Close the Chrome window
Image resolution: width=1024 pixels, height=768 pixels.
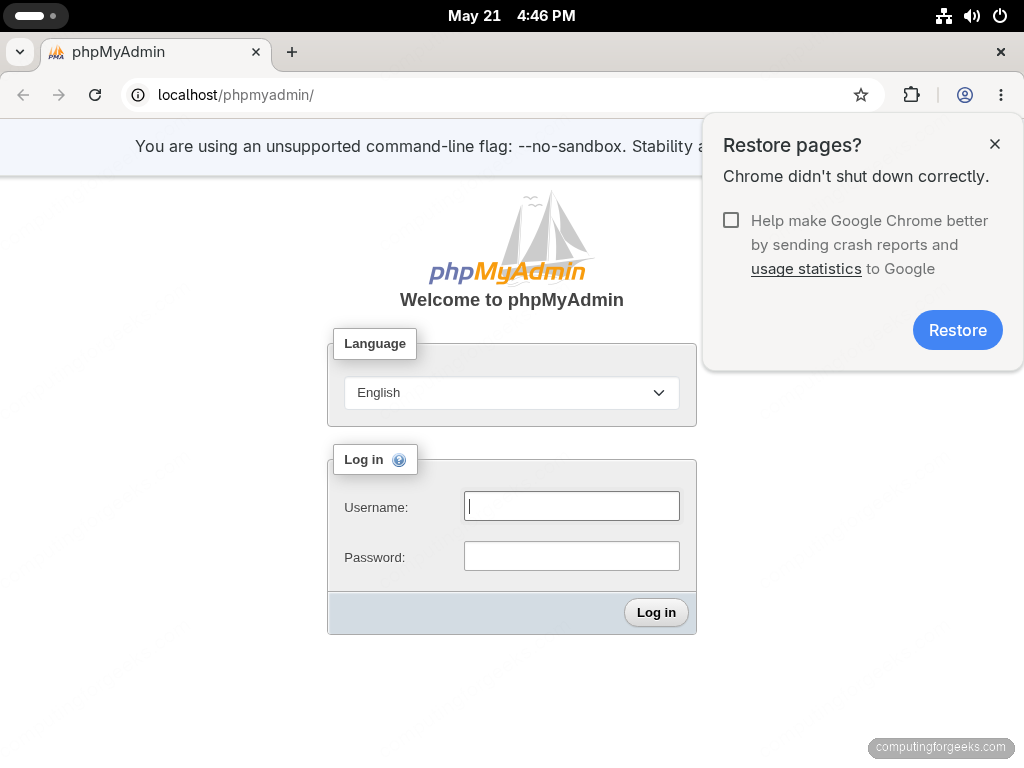tap(1000, 52)
